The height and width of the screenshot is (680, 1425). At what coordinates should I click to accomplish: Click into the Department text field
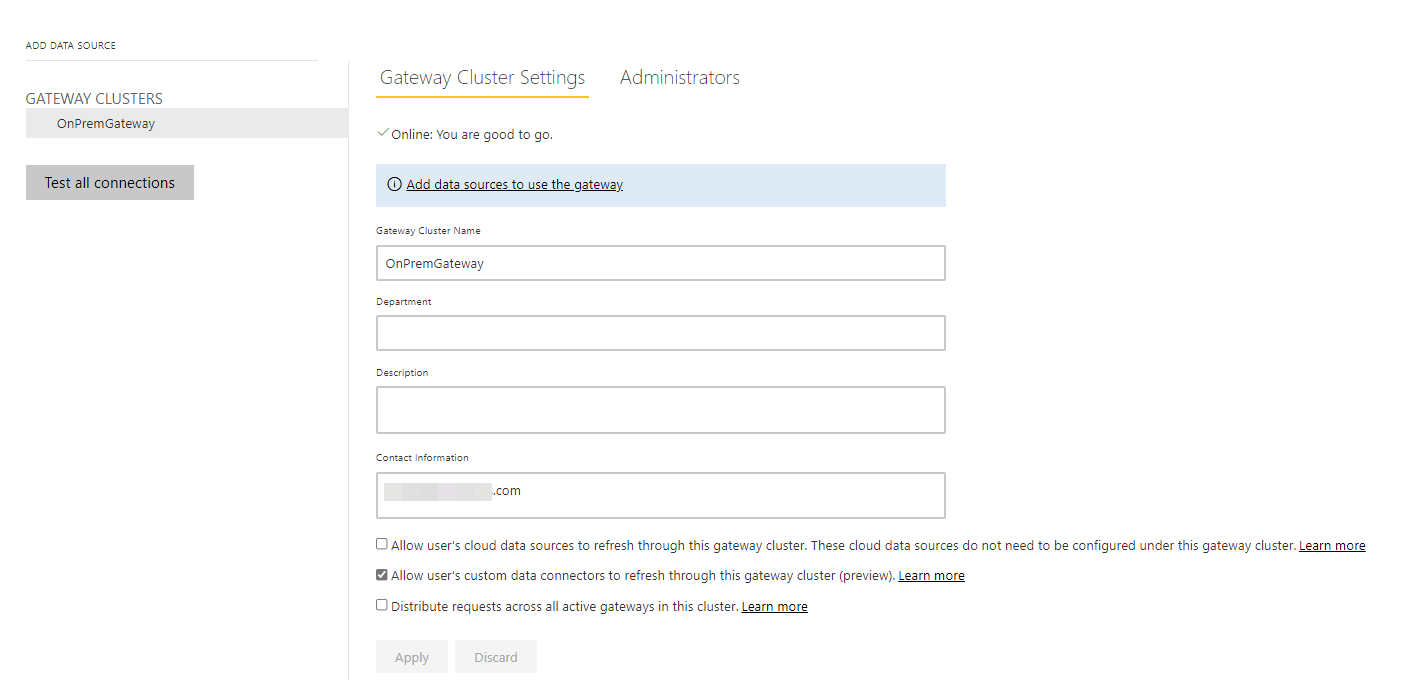[660, 333]
